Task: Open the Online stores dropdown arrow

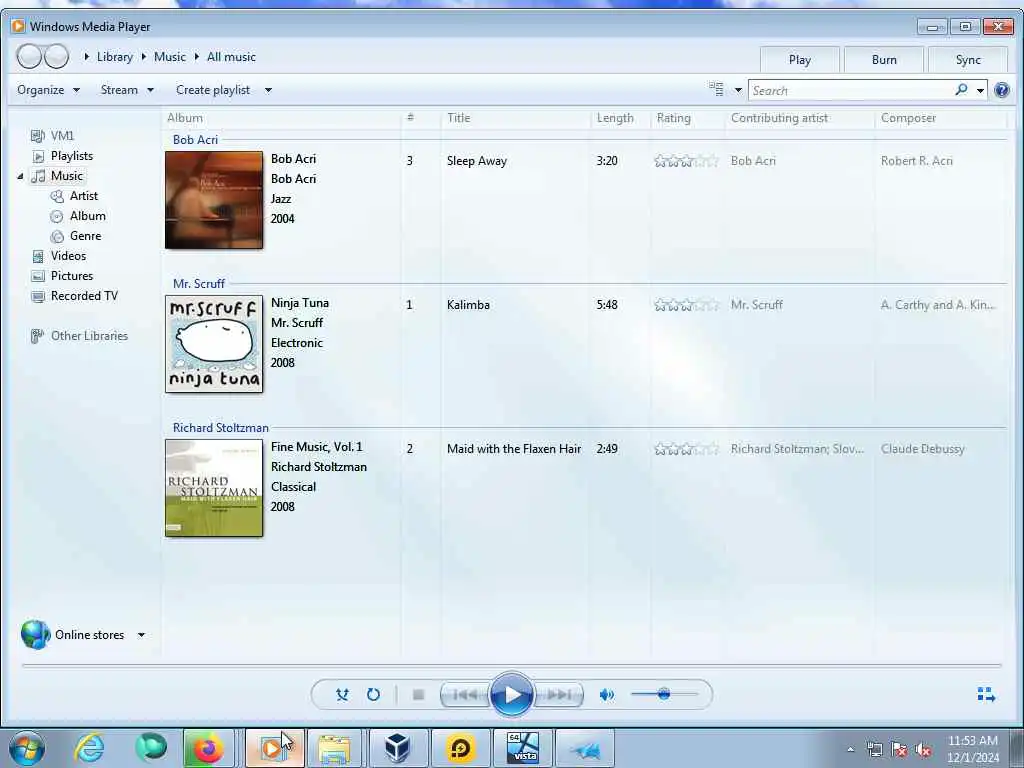Action: [x=141, y=635]
